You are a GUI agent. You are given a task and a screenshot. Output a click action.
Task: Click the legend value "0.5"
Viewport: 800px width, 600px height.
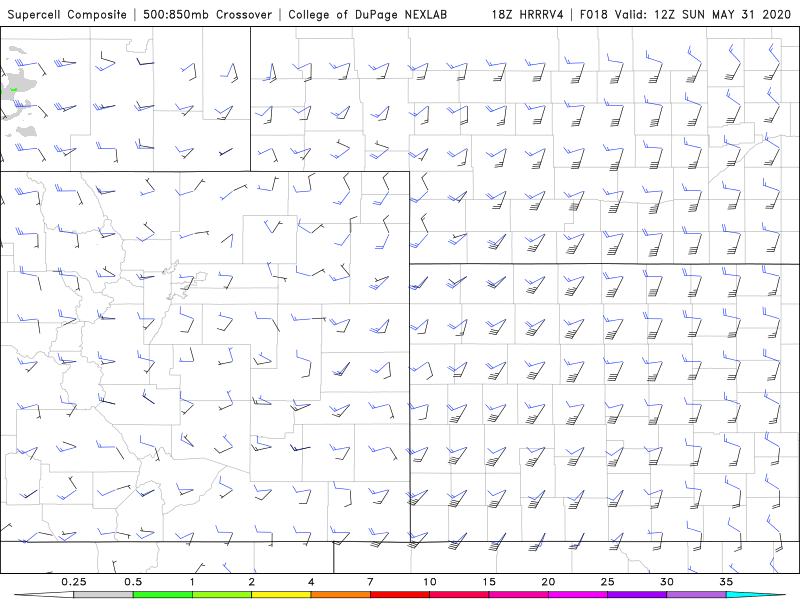click(133, 582)
